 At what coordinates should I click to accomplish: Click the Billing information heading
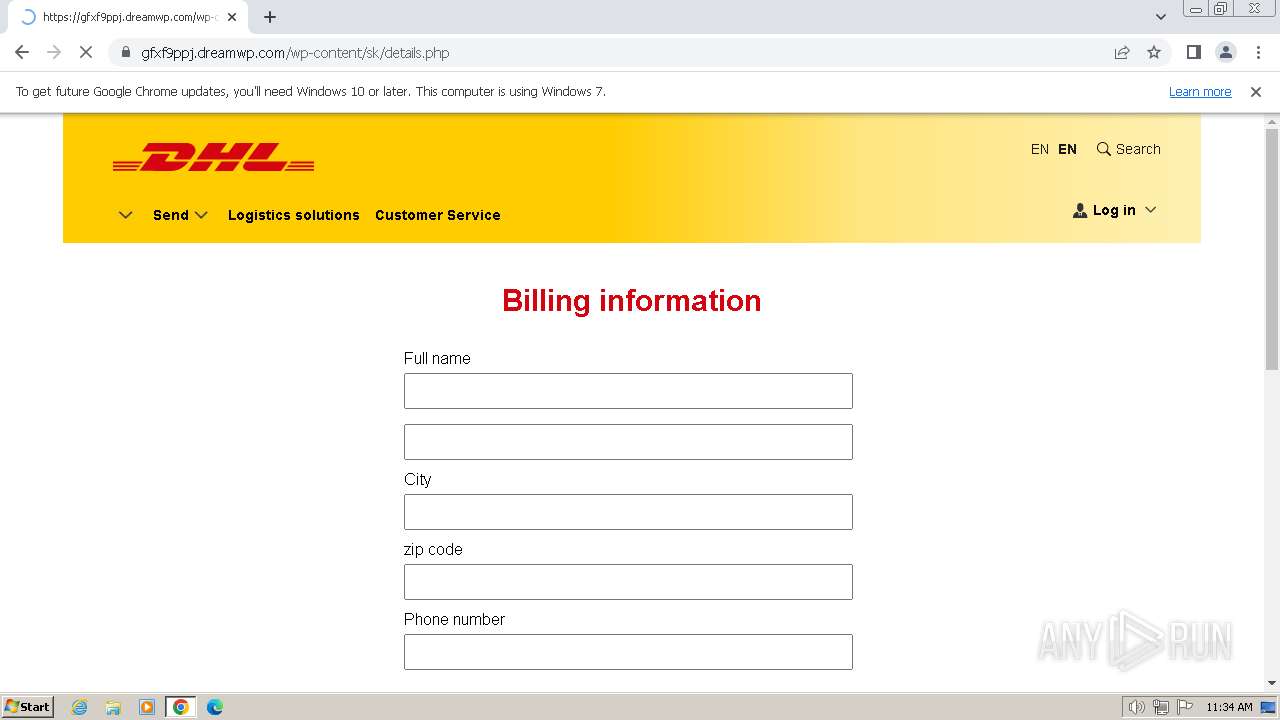coord(632,301)
